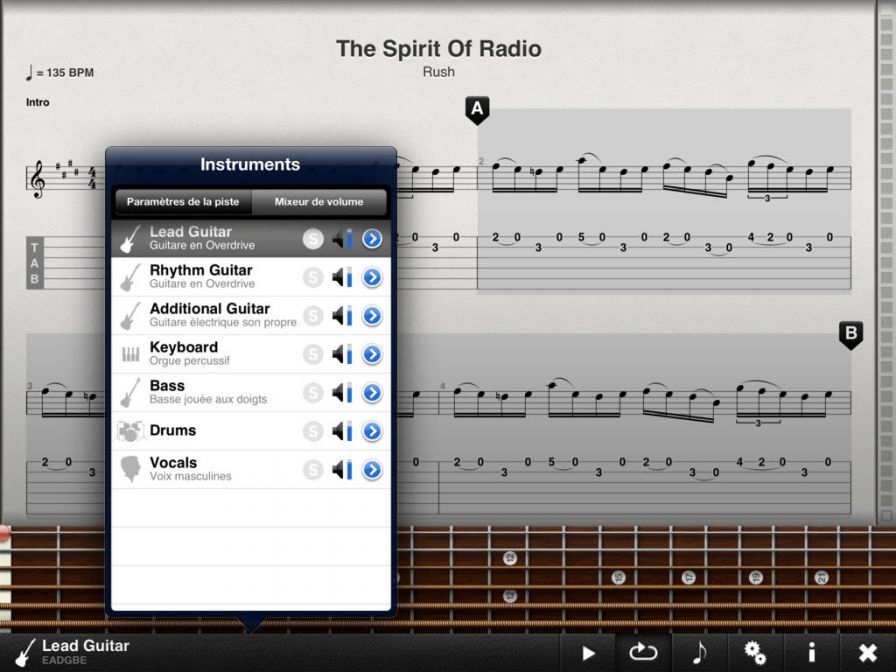Open Vocals track details arrow
This screenshot has width=896, height=672.
pos(372,469)
